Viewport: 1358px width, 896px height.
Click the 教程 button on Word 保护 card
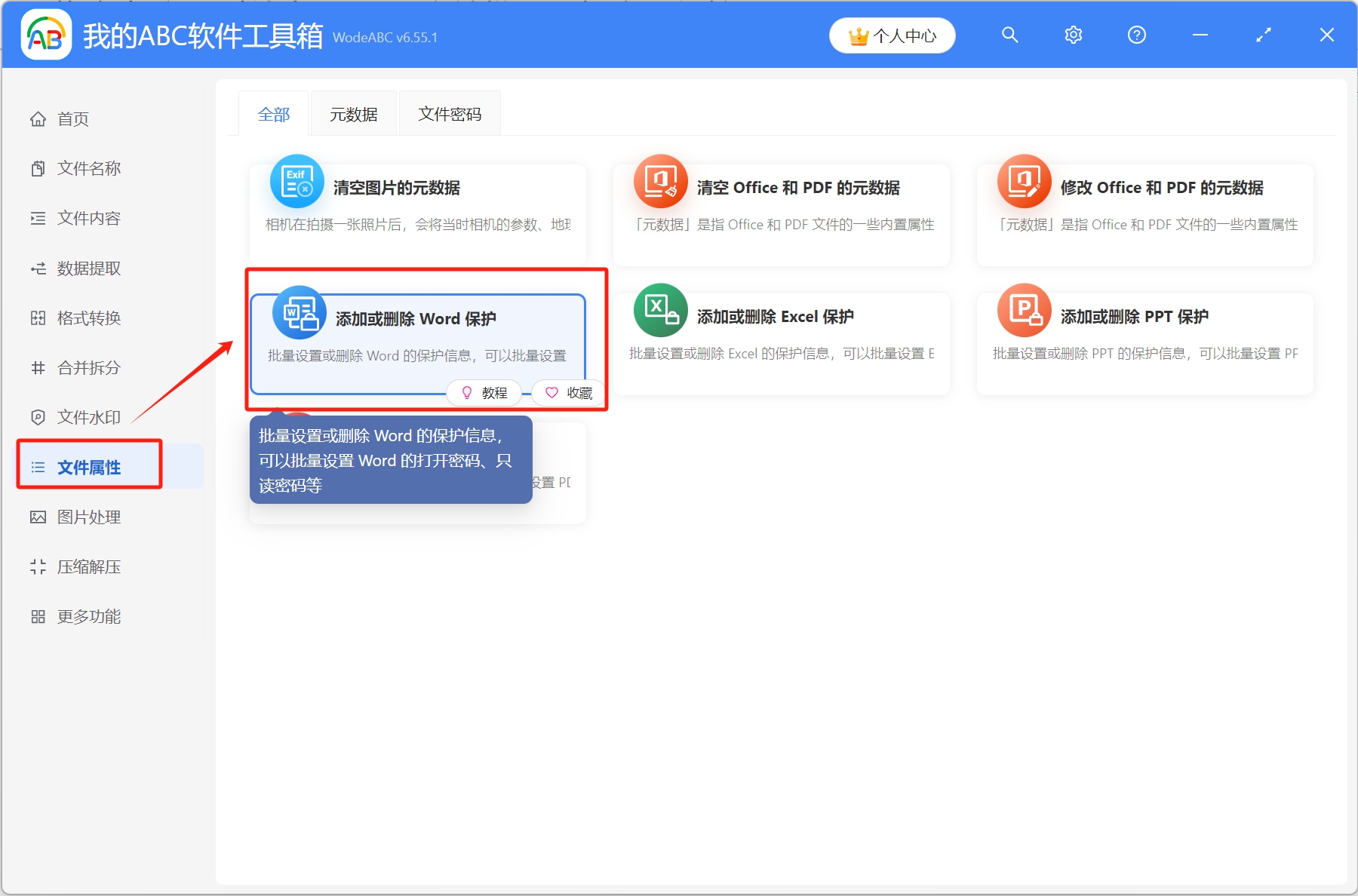click(x=484, y=392)
